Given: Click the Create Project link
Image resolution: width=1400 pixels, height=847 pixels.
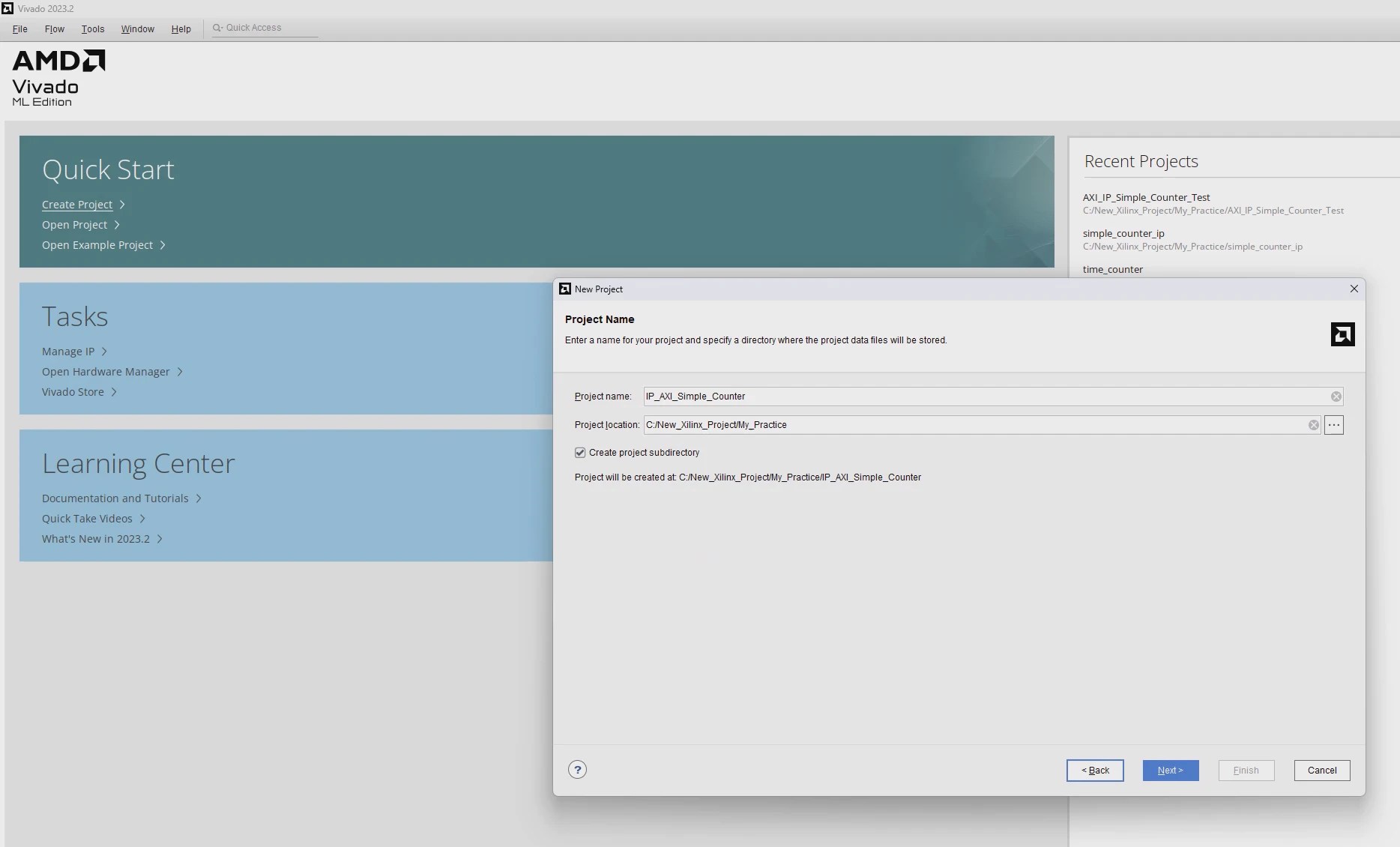Looking at the screenshot, I should [x=77, y=205].
